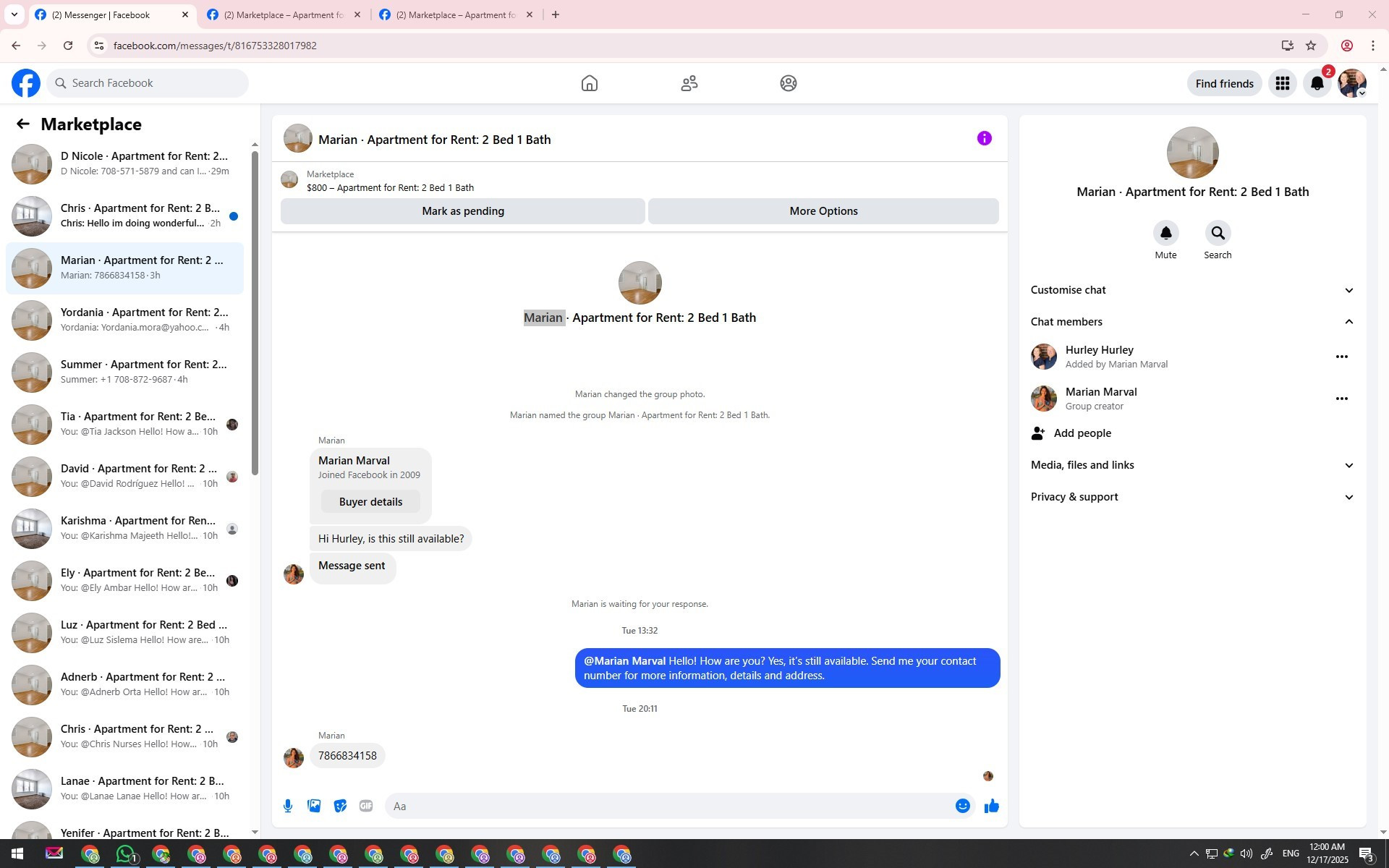1389x868 pixels.
Task: Go back with the Marketplace back arrow
Action: click(x=23, y=124)
